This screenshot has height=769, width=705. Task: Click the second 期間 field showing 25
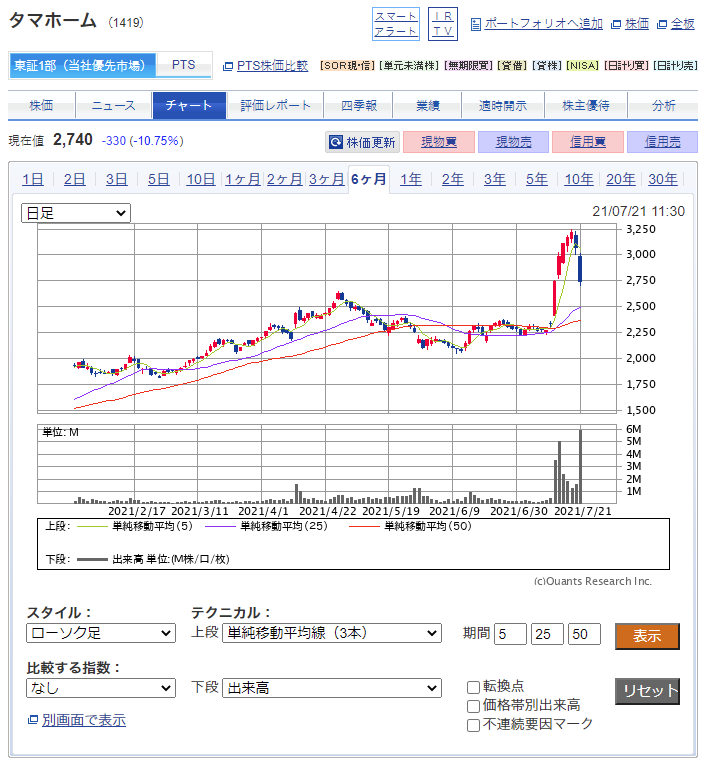coord(547,634)
